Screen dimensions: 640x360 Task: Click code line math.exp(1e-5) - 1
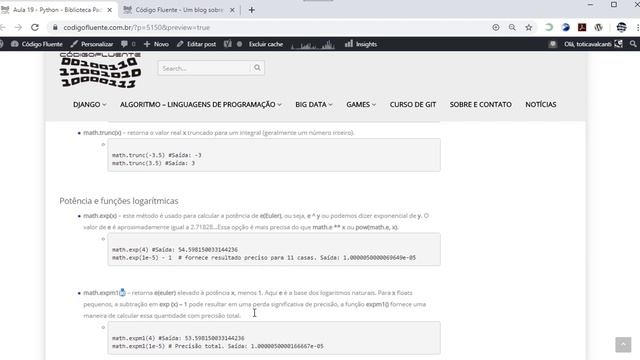(x=264, y=258)
